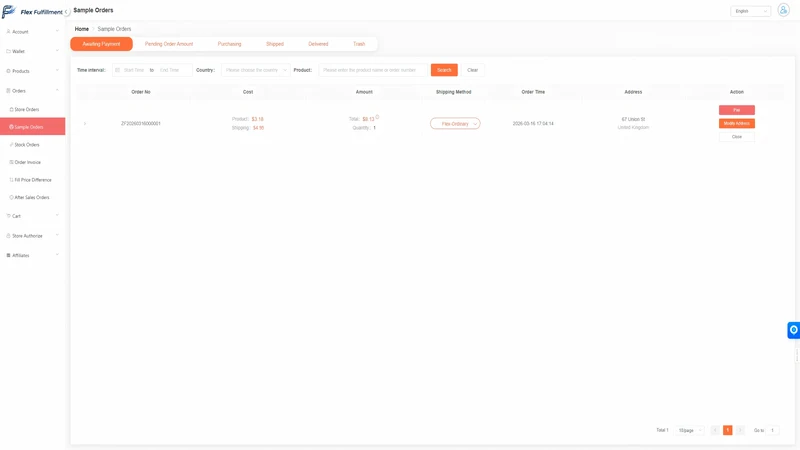This screenshot has height=450, width=800.
Task: Click the Action column header
Action: pos(737,92)
